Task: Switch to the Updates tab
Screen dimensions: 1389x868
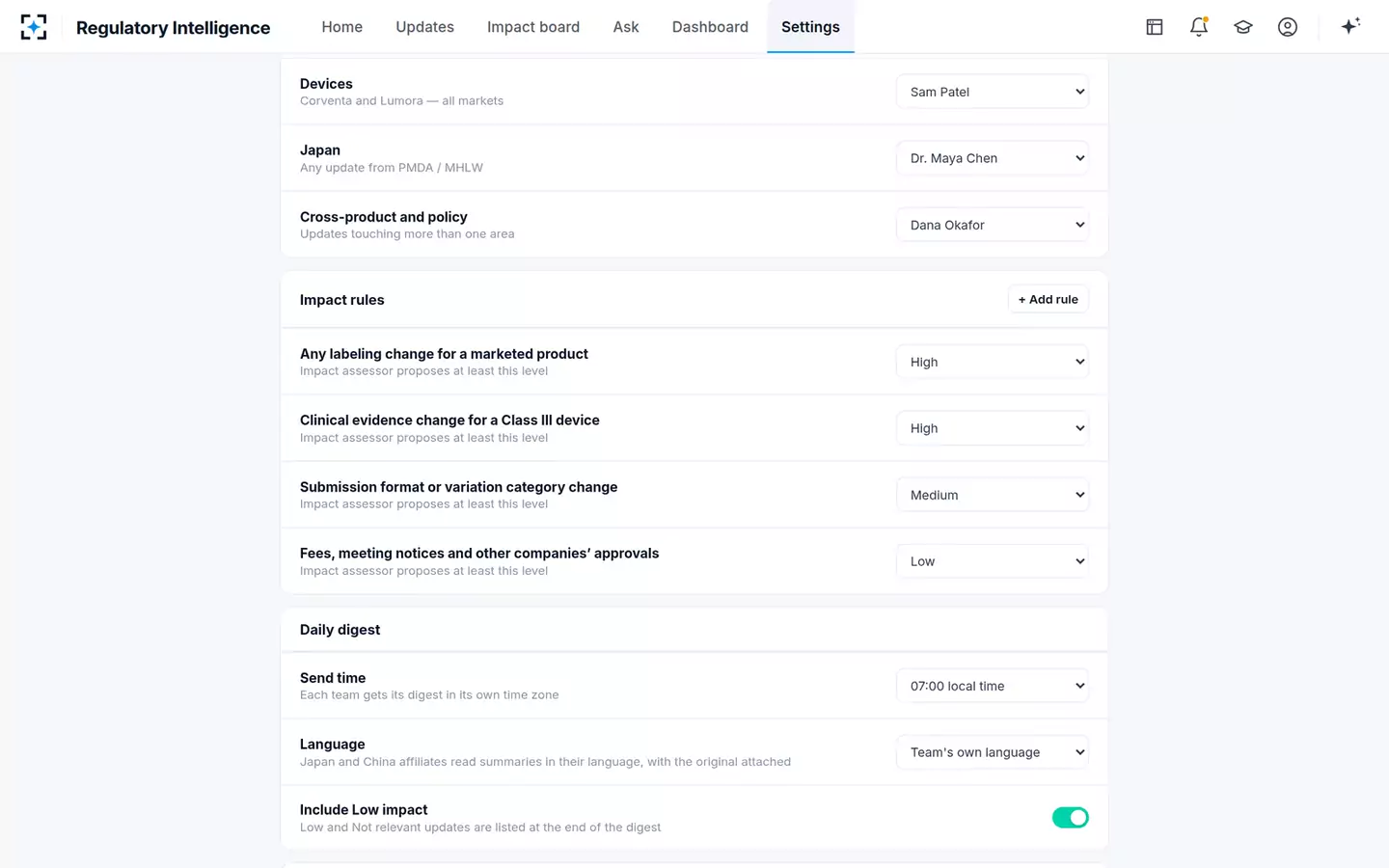Action: tap(424, 27)
